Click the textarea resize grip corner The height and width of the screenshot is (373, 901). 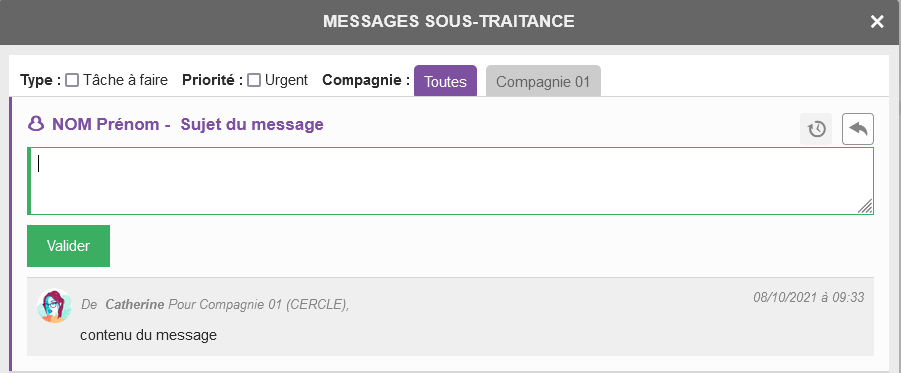point(865,206)
